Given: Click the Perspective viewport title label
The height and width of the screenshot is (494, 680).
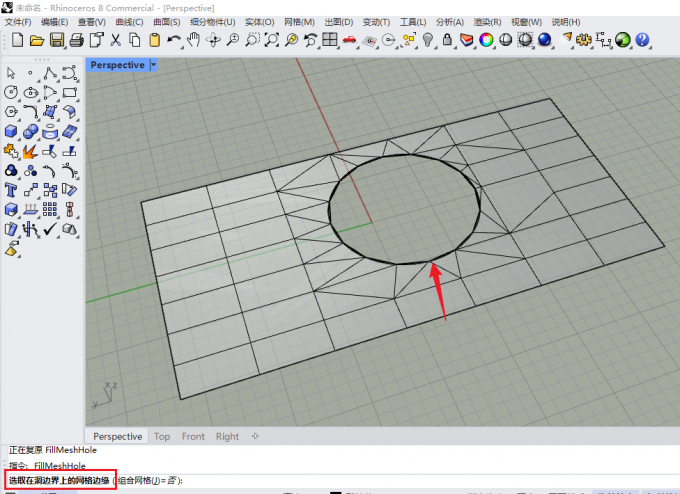Looking at the screenshot, I should (x=118, y=65).
